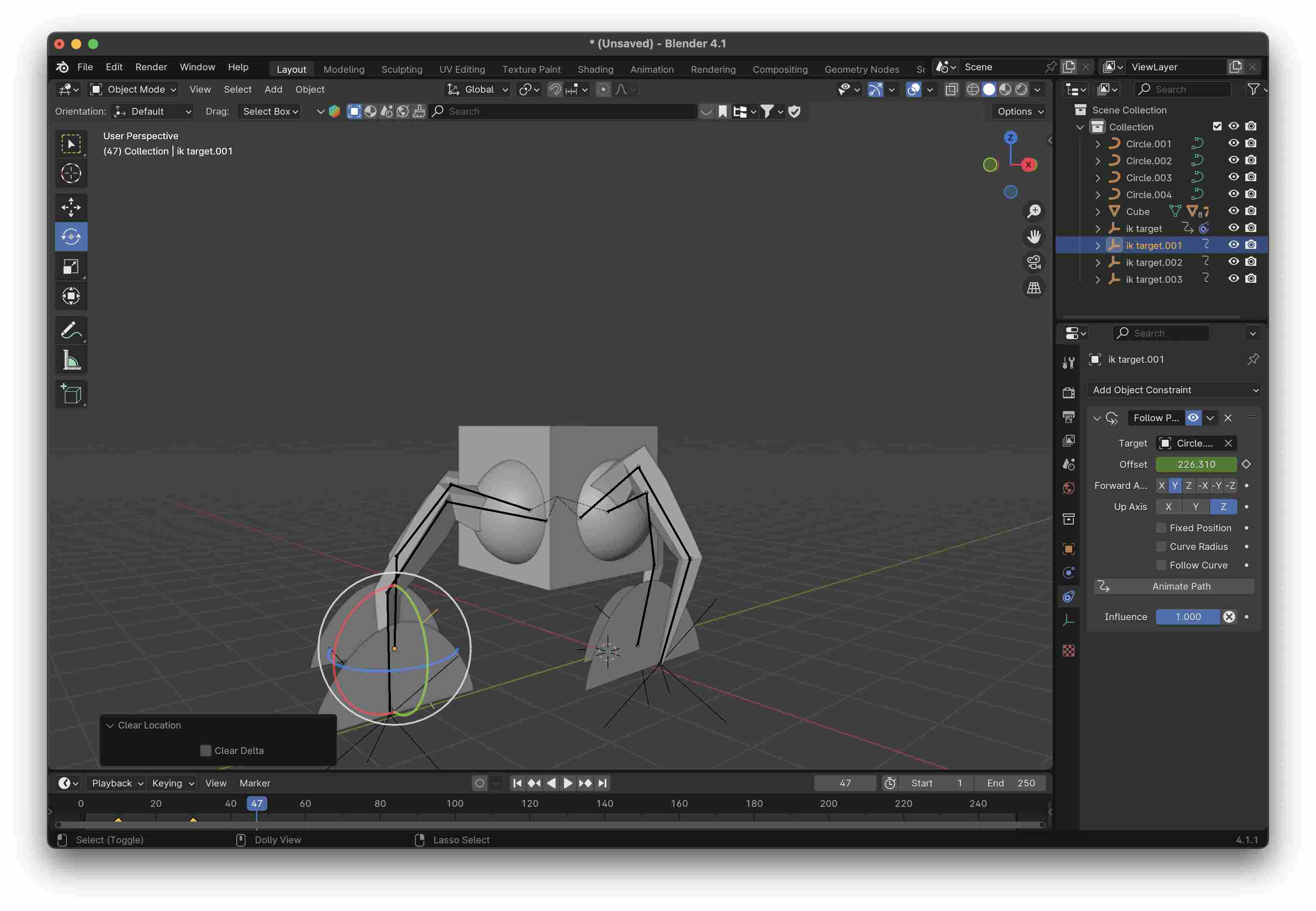This screenshot has height=911, width=1316.
Task: Select the Rotate tool
Action: click(x=71, y=236)
